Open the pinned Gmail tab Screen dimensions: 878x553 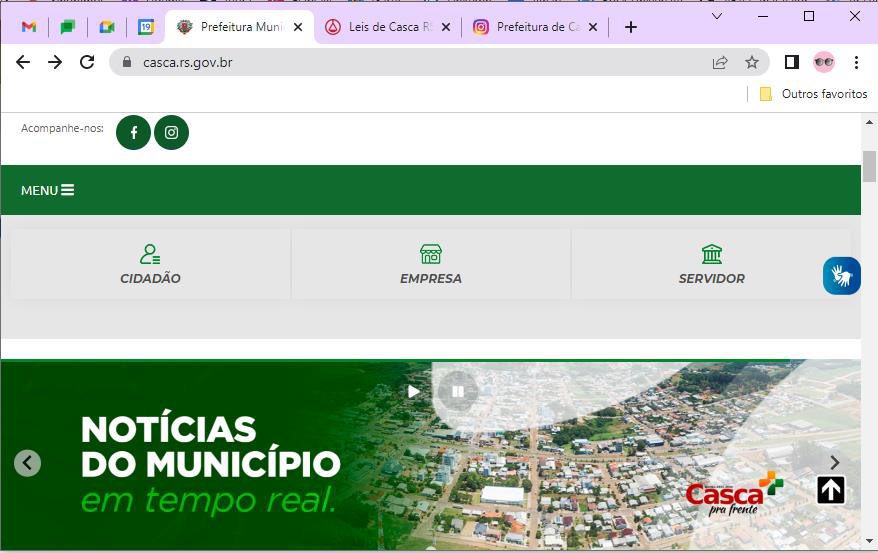(x=29, y=27)
